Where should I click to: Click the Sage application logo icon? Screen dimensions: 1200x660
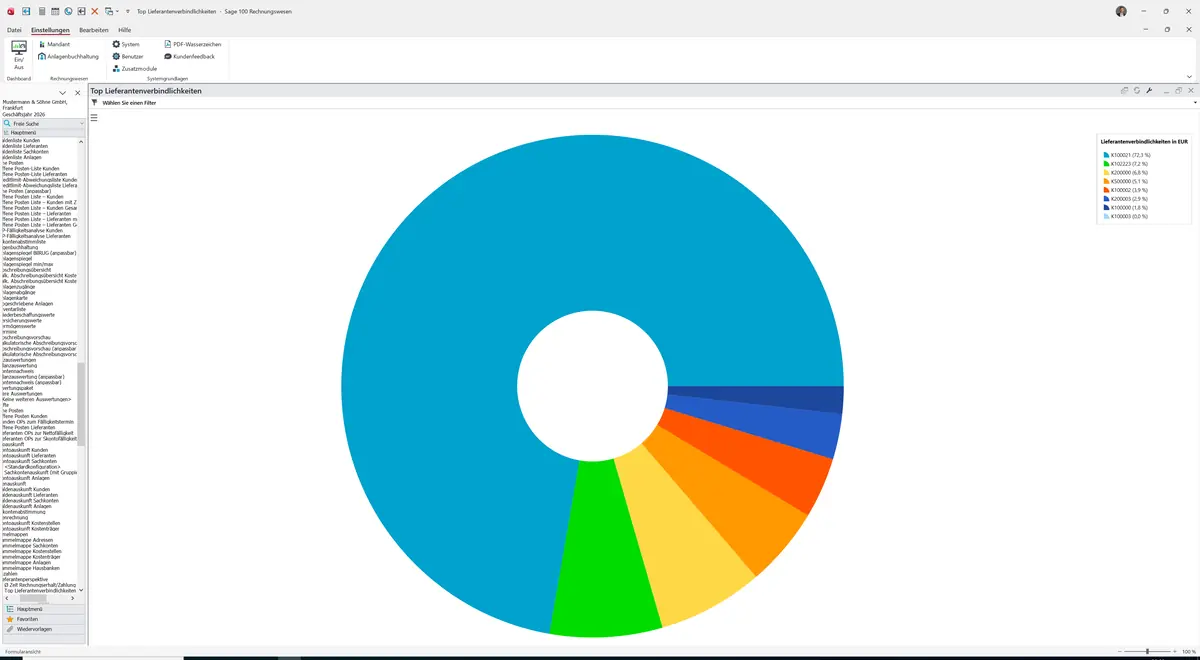pos(10,11)
